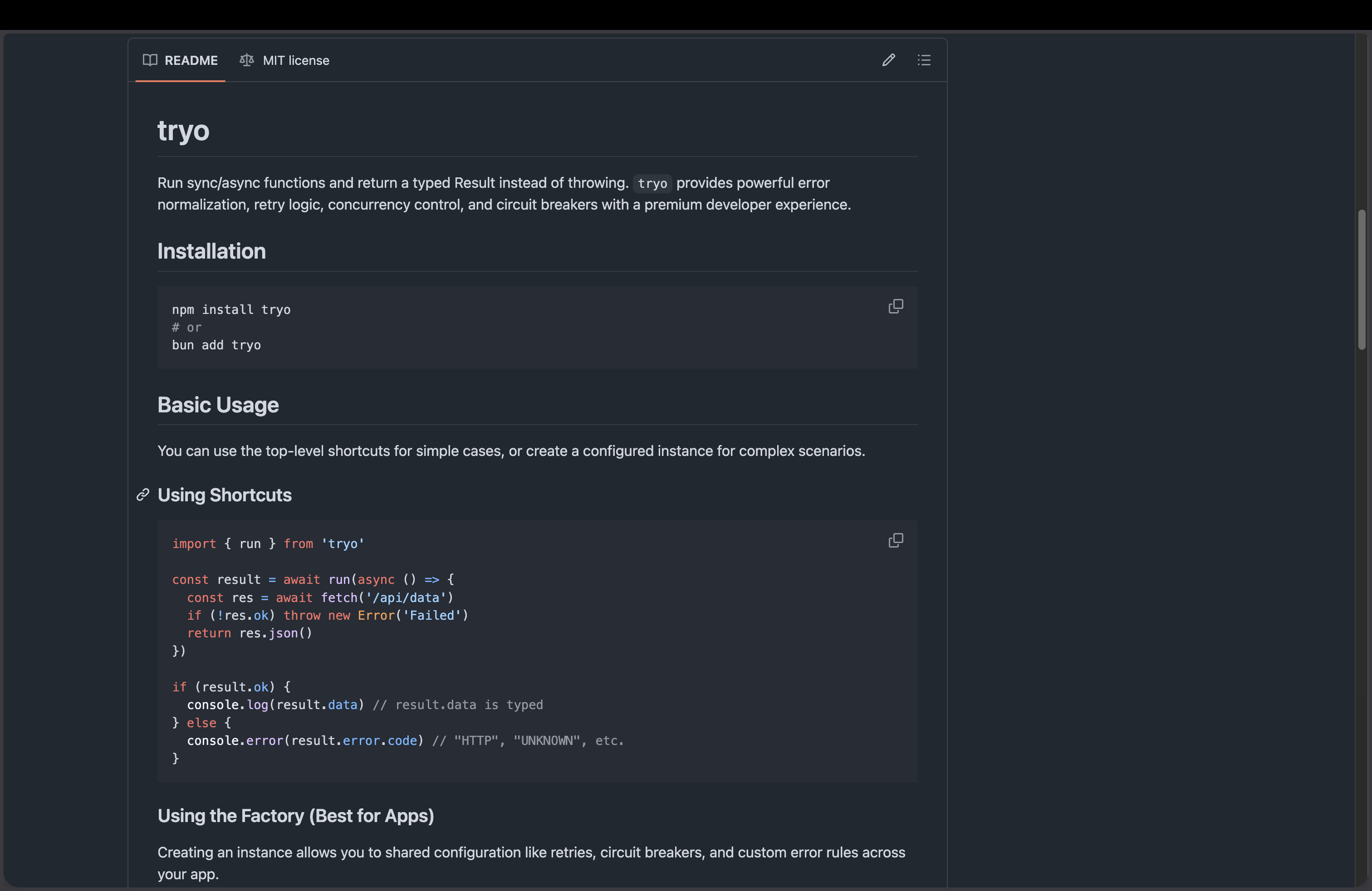1372x891 pixels.
Task: Open the README outline list icon
Action: coord(923,60)
